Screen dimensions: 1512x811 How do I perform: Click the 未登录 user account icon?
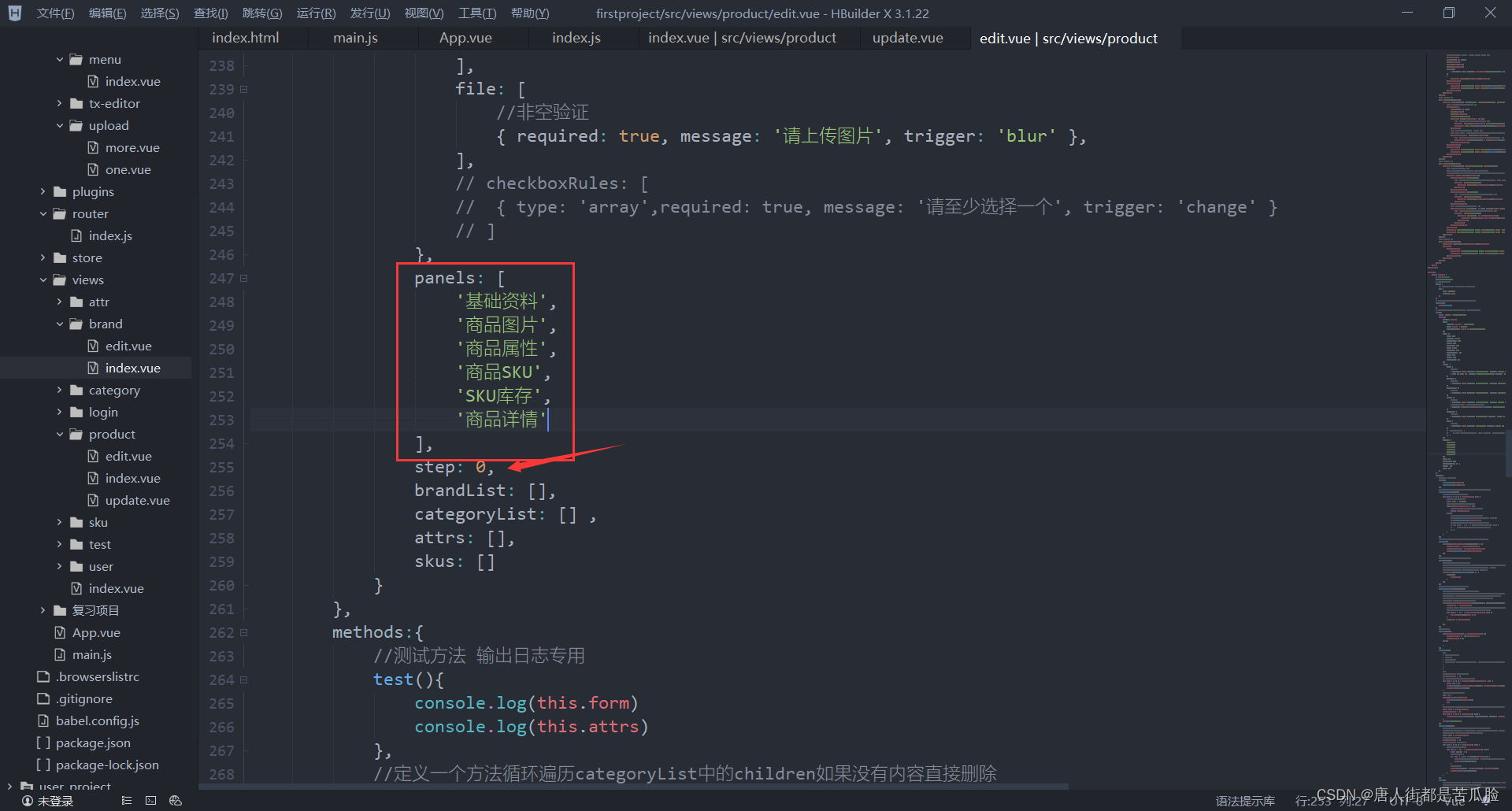[x=28, y=801]
